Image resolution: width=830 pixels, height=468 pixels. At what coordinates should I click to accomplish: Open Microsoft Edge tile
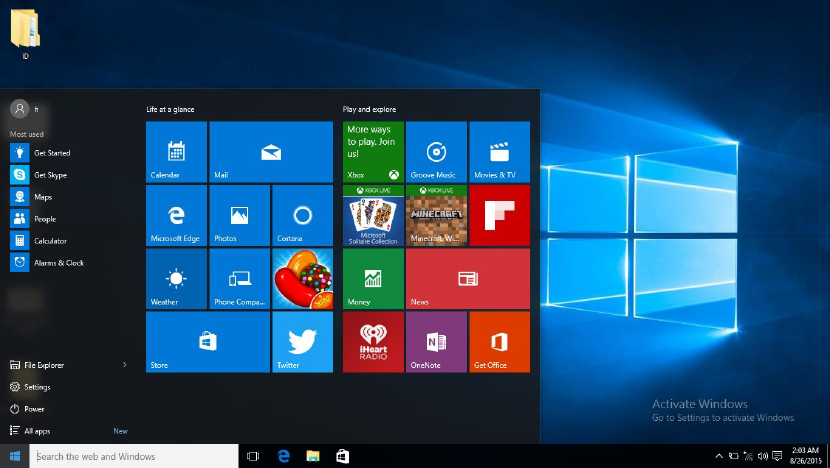[176, 214]
